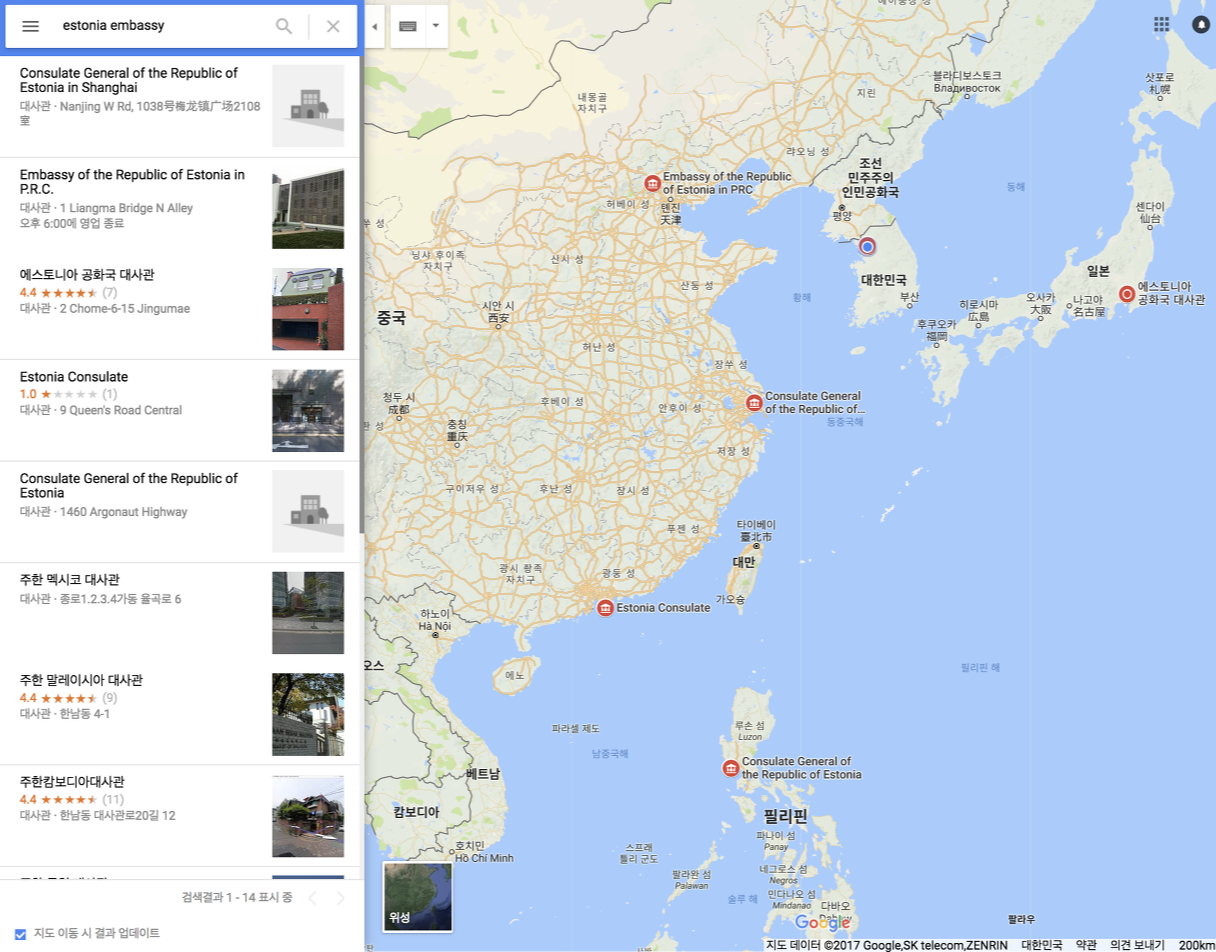Click the search magnifier icon
This screenshot has height=952, width=1216.
(x=284, y=26)
